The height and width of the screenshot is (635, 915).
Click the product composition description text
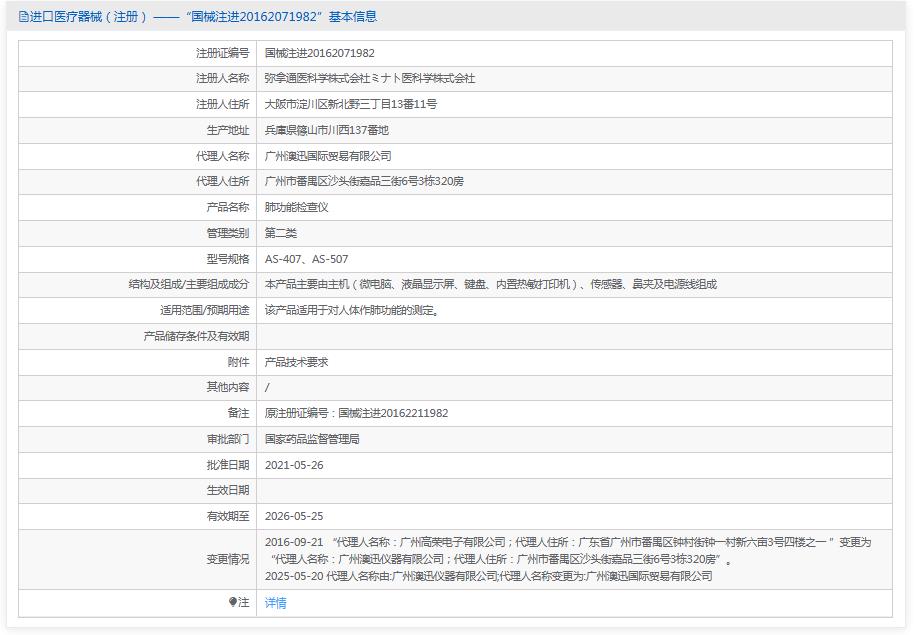[490, 284]
